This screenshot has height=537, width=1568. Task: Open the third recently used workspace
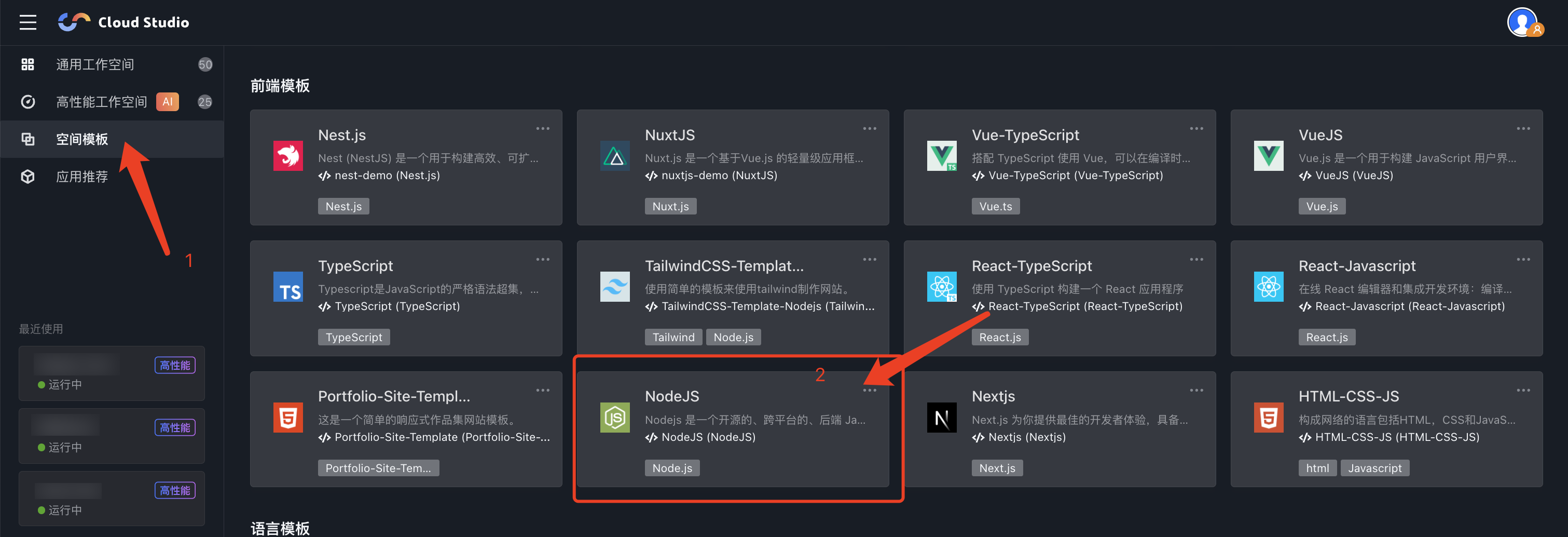click(x=112, y=499)
